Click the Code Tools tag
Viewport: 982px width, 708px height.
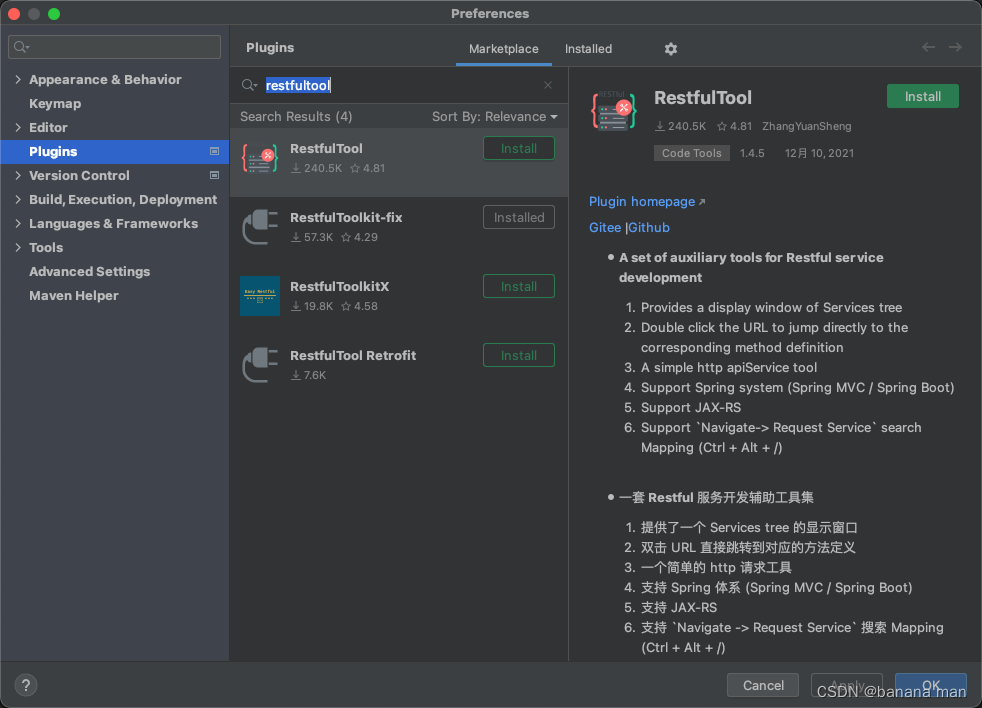691,153
